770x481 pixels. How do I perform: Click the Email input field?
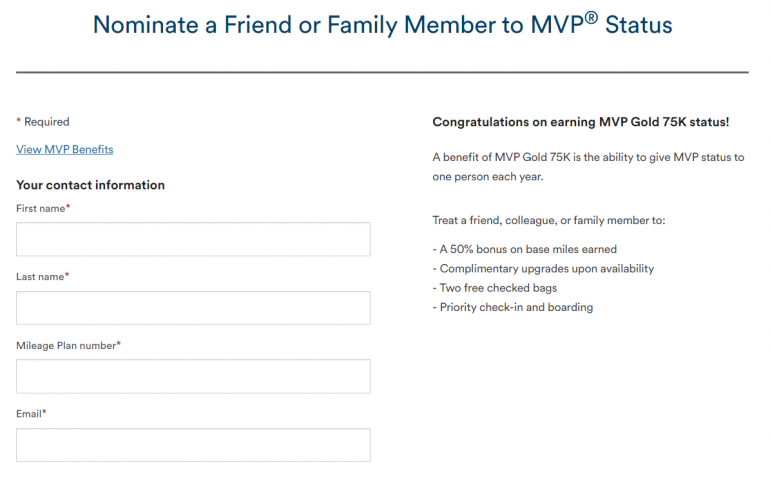point(193,445)
